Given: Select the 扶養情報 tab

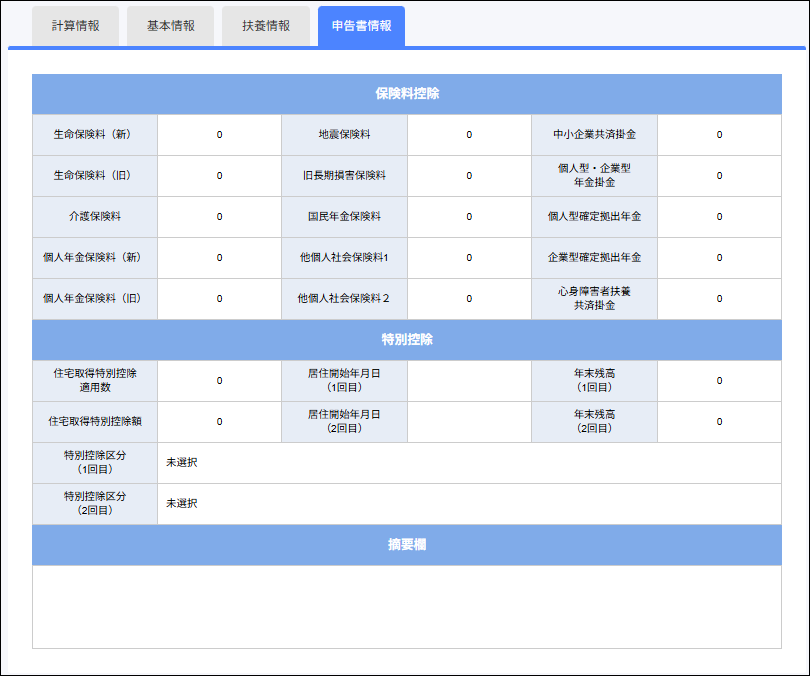Looking at the screenshot, I should pos(265,25).
